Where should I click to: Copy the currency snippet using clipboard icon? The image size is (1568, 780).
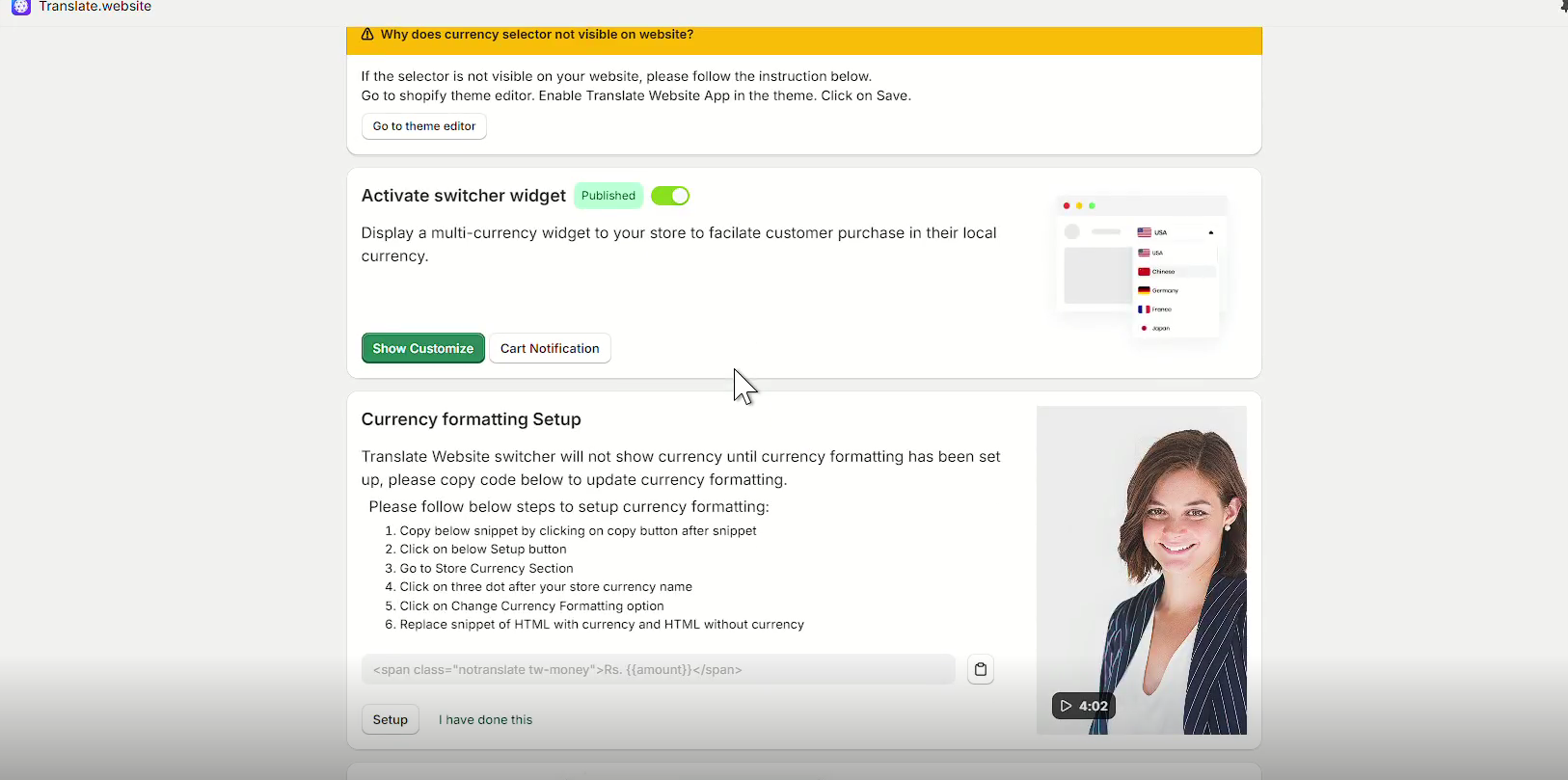tap(981, 669)
